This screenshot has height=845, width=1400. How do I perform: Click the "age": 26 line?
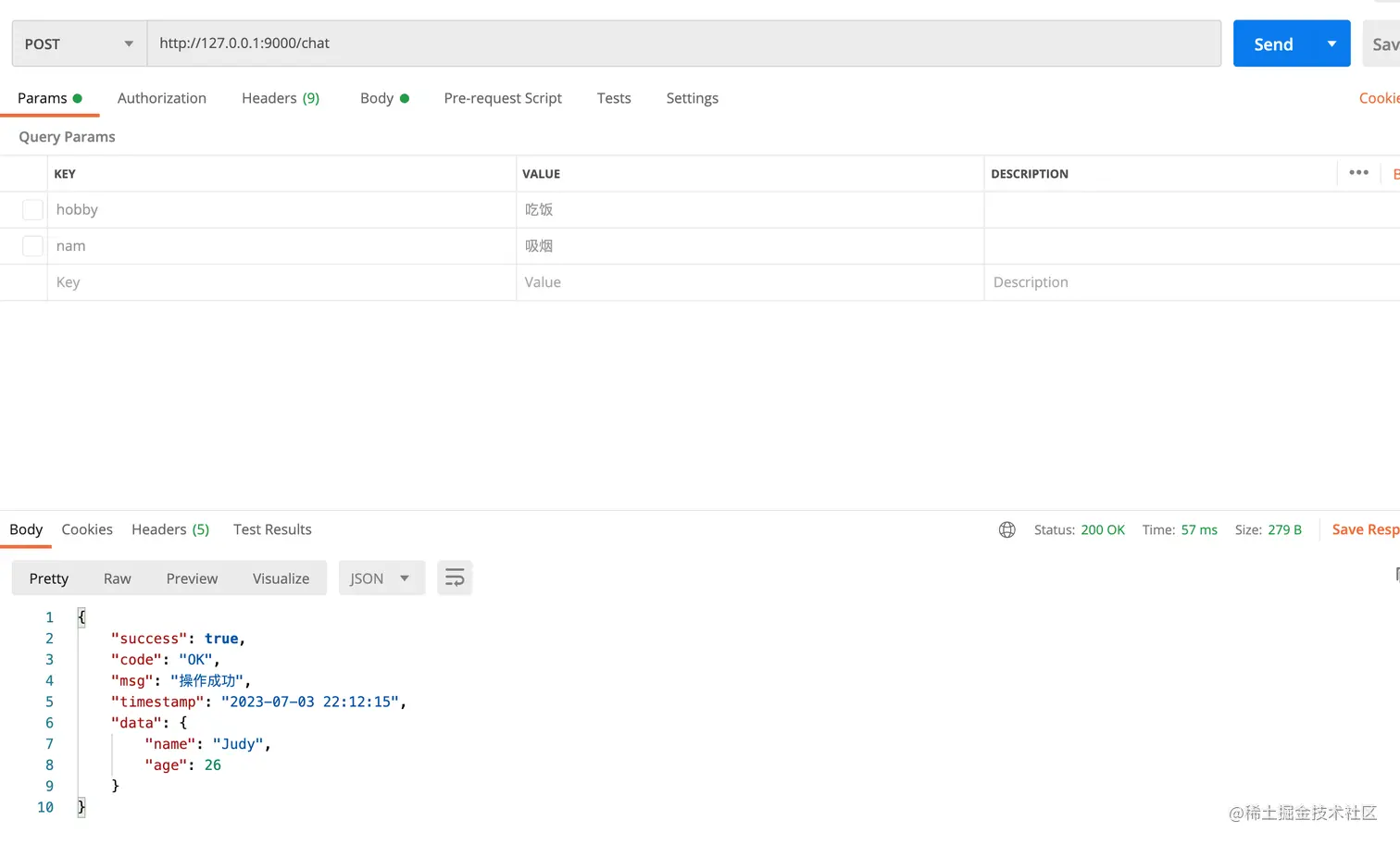(x=182, y=765)
